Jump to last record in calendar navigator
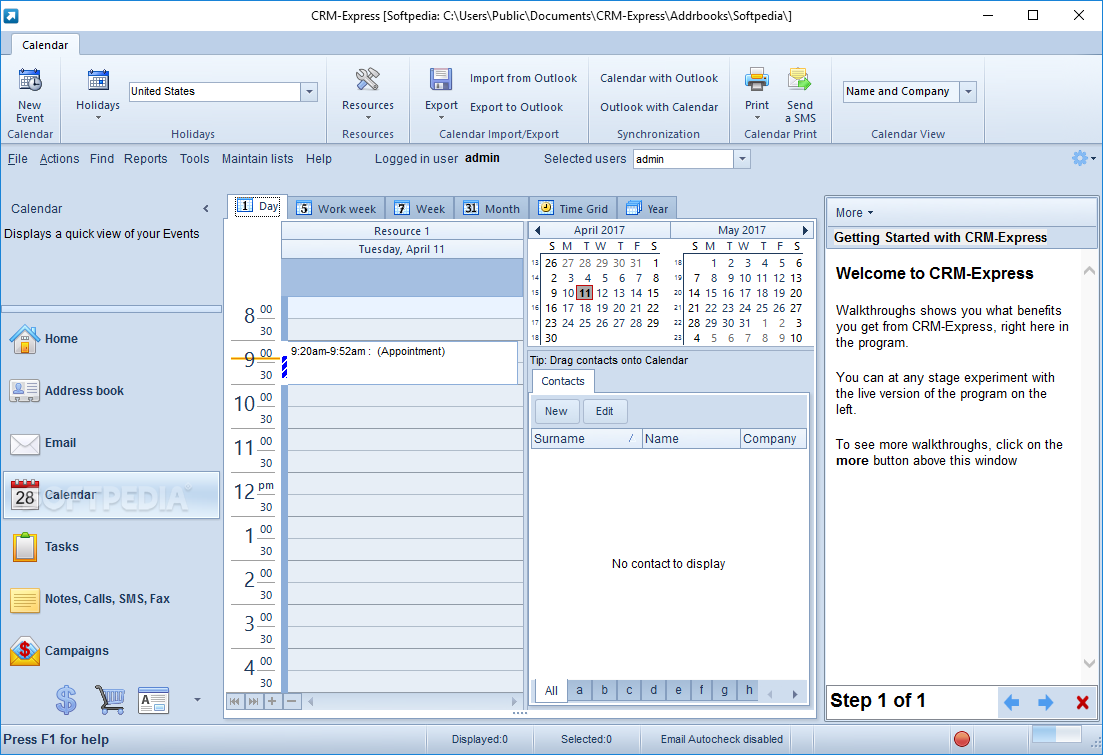The image size is (1103, 755). [253, 701]
